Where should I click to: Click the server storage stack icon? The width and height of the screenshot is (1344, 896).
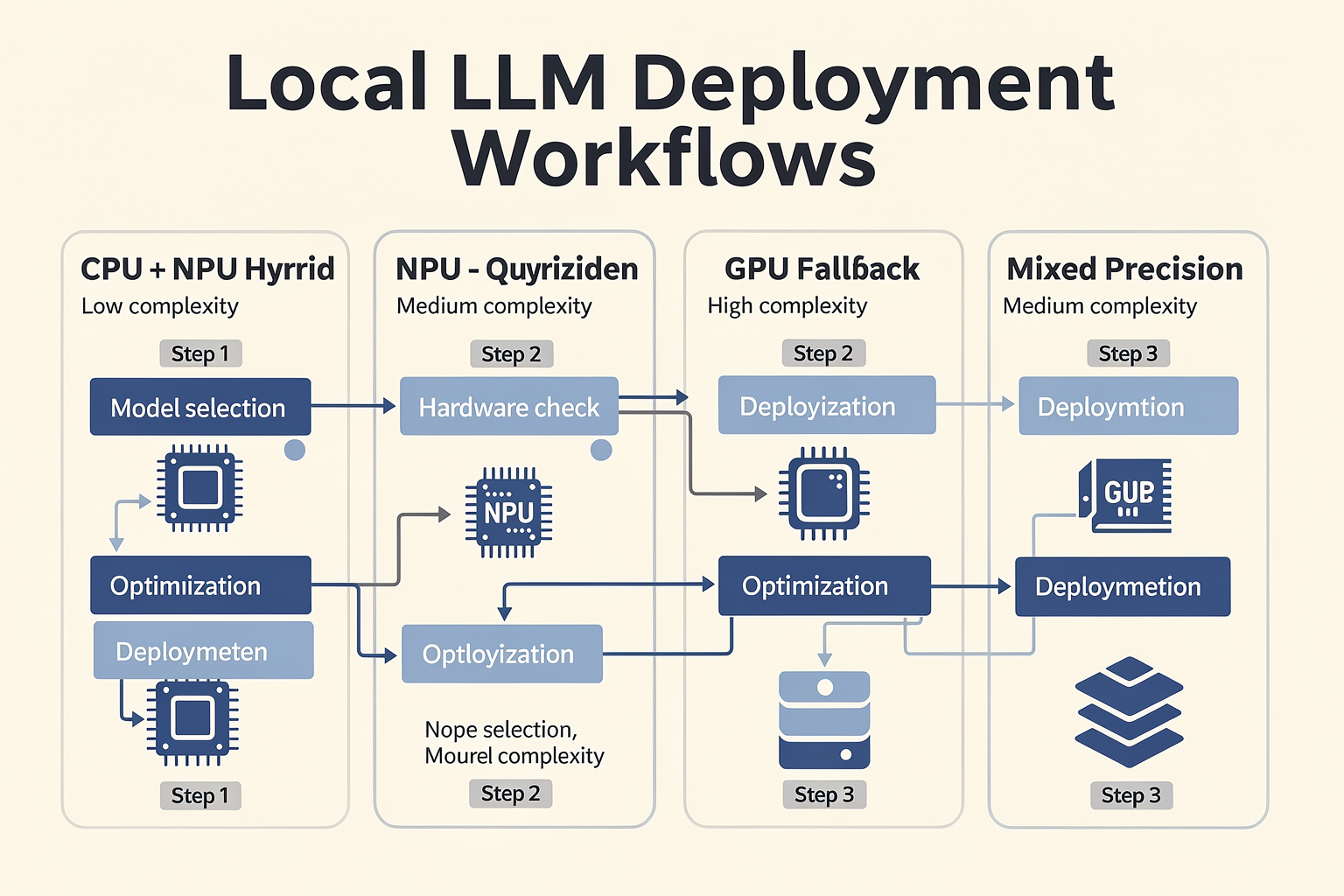click(824, 720)
